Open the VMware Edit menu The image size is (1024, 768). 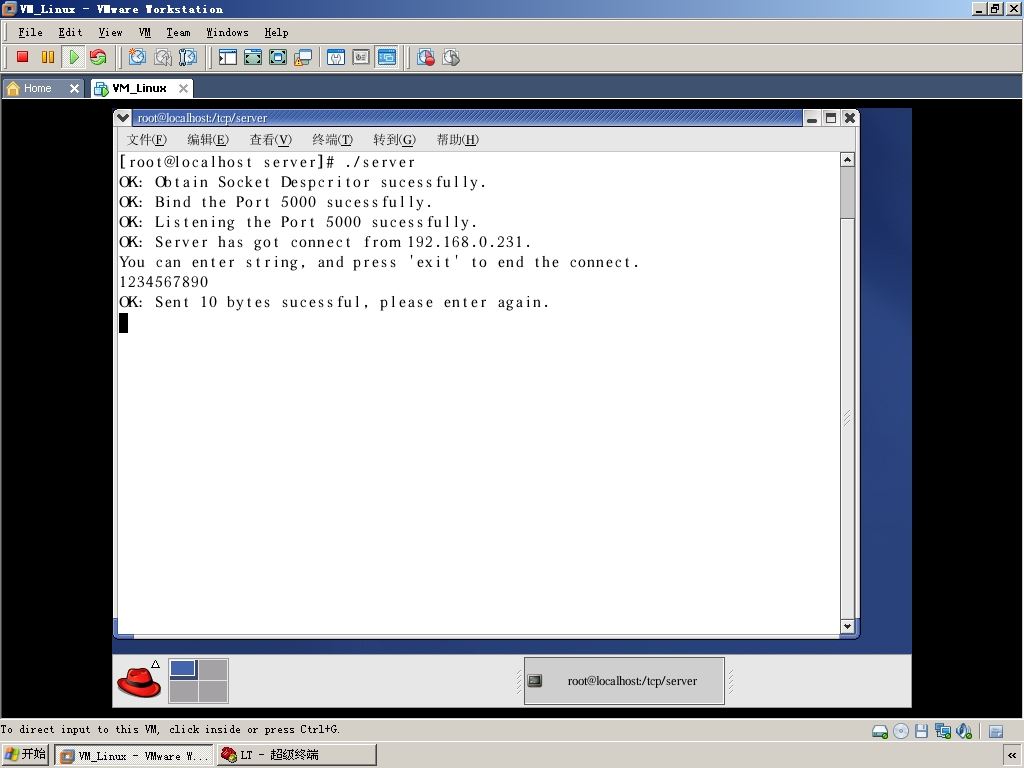(71, 33)
